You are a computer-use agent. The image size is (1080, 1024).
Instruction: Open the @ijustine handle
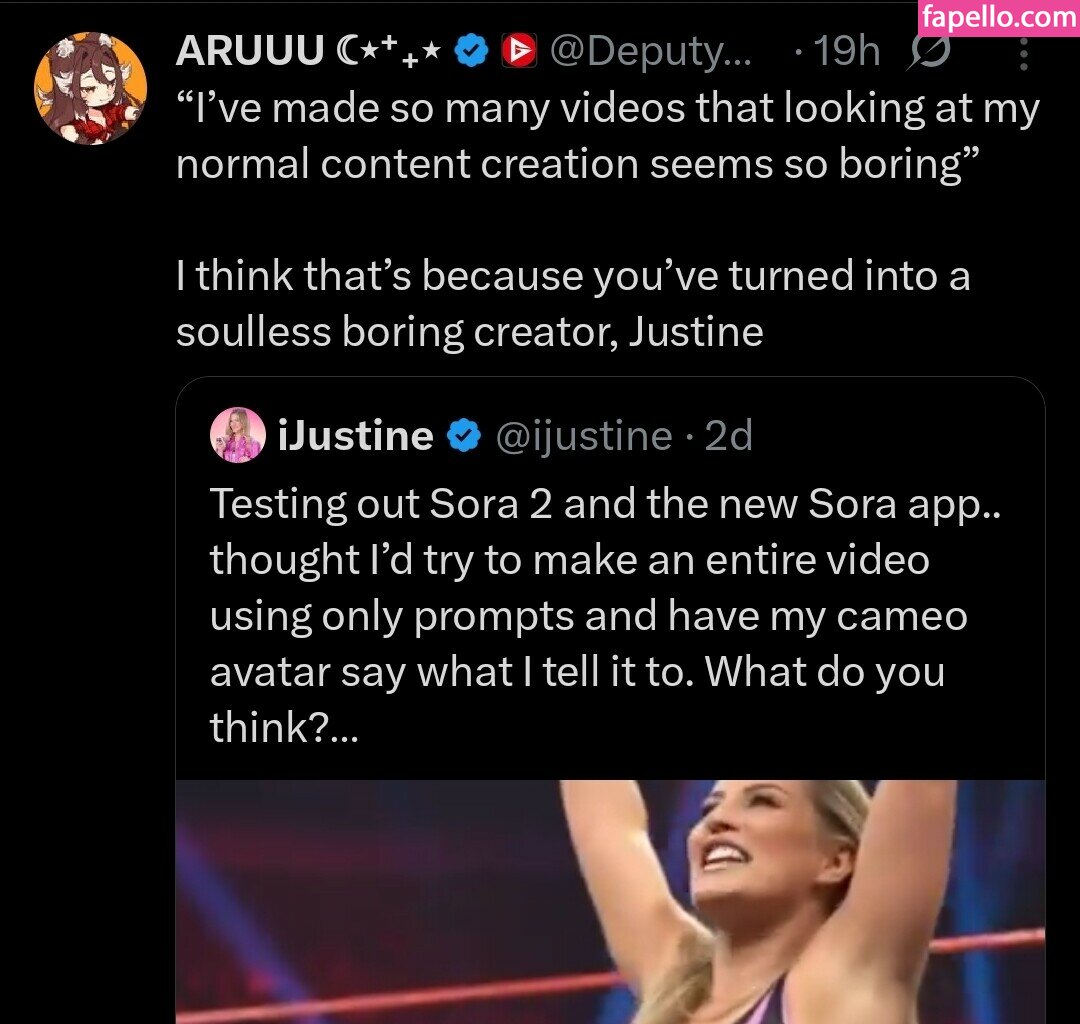pyautogui.click(x=584, y=436)
